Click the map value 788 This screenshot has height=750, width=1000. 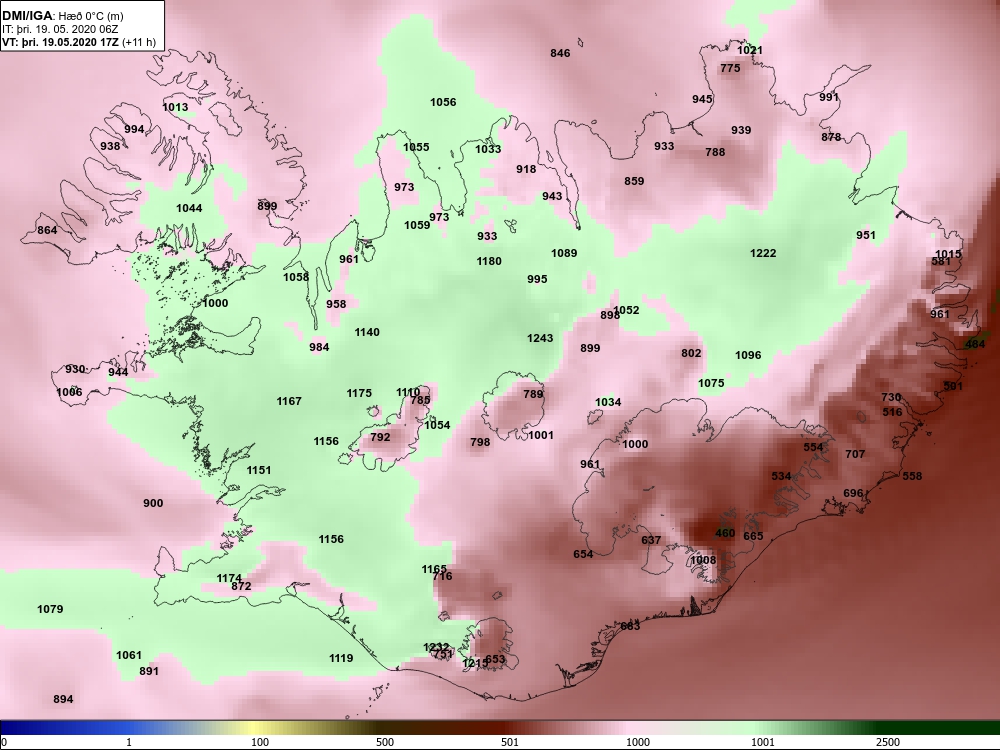(716, 152)
